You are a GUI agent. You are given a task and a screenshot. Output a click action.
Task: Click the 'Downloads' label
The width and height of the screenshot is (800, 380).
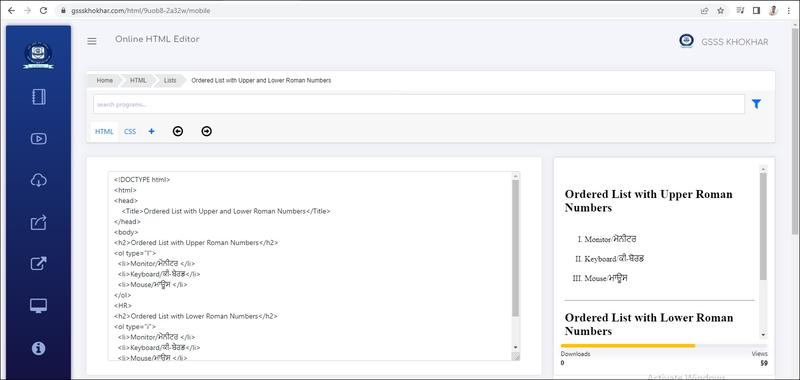576,354
